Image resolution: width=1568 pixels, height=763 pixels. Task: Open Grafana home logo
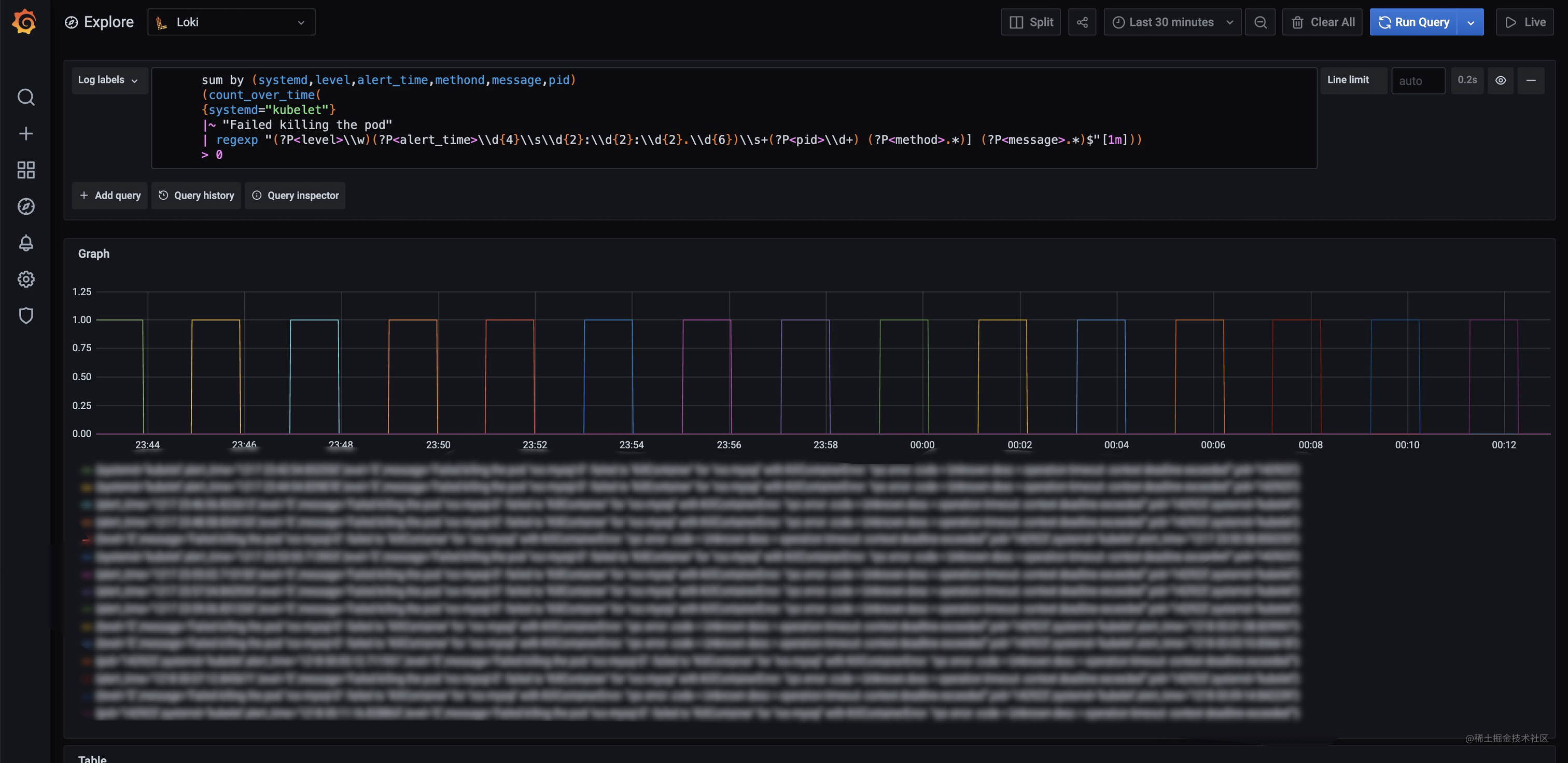click(25, 22)
